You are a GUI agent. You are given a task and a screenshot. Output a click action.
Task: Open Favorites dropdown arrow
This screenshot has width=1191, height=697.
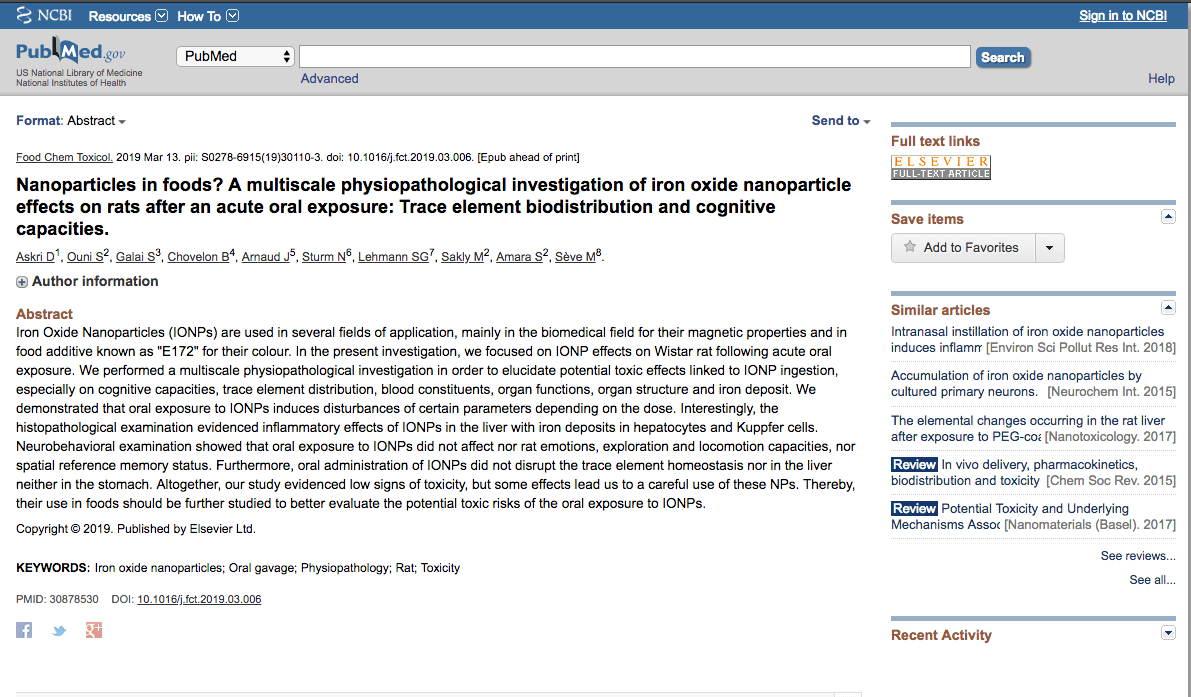click(x=1050, y=248)
